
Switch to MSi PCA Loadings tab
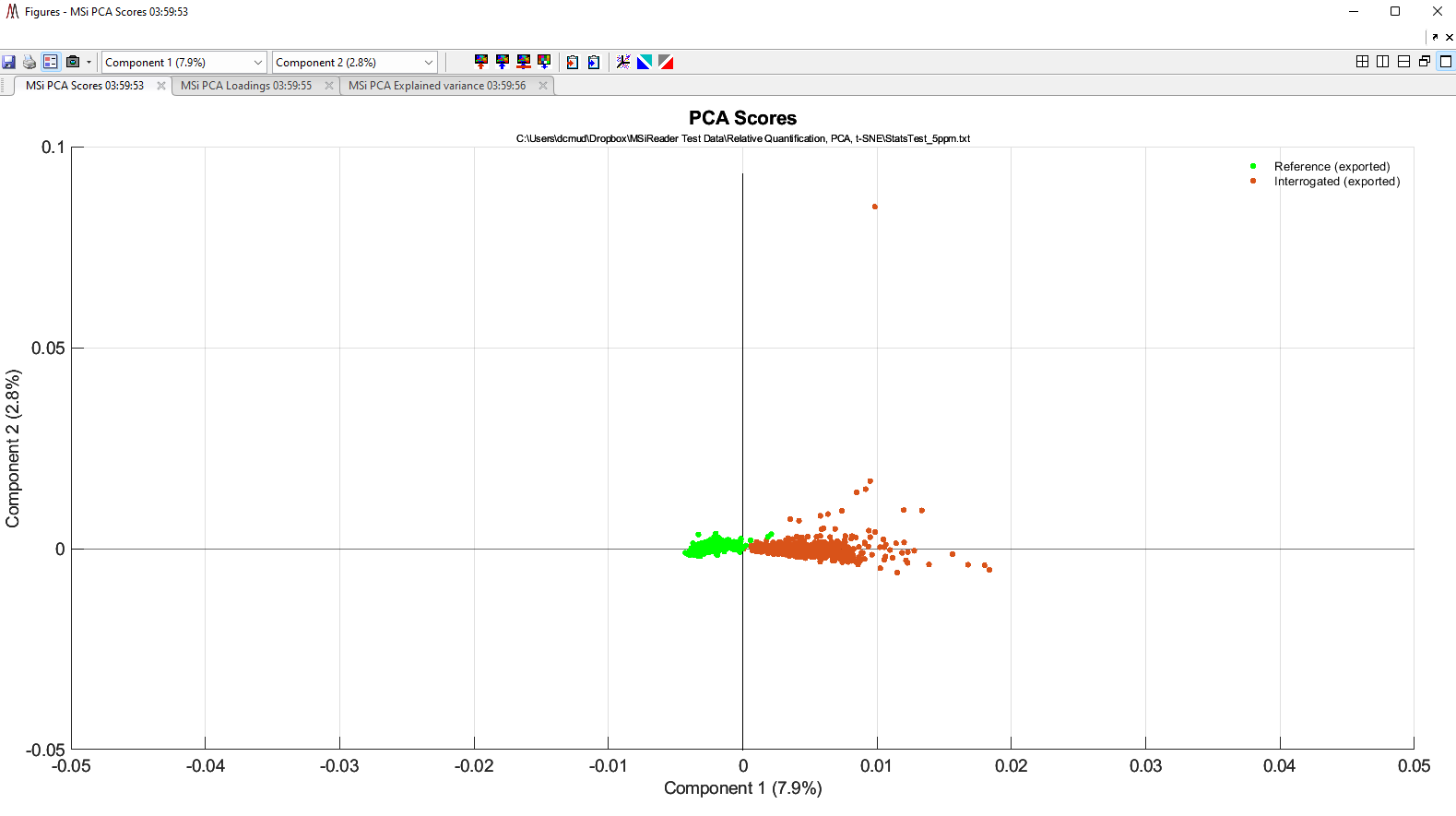pos(245,86)
